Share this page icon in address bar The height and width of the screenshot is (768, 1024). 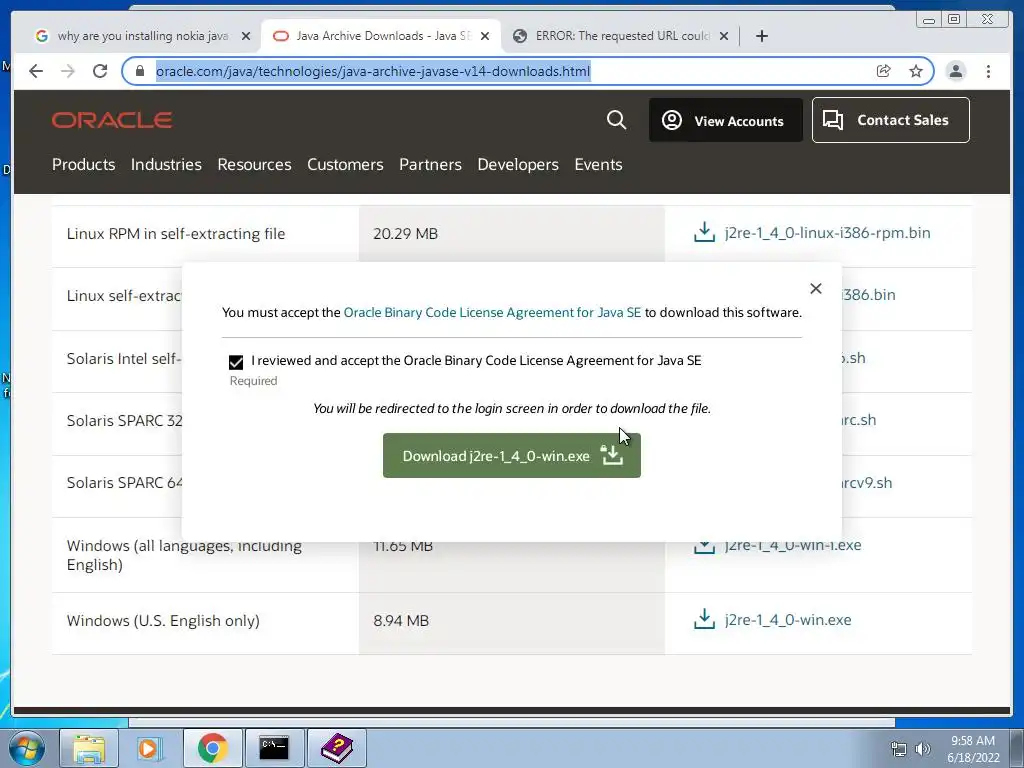(883, 71)
